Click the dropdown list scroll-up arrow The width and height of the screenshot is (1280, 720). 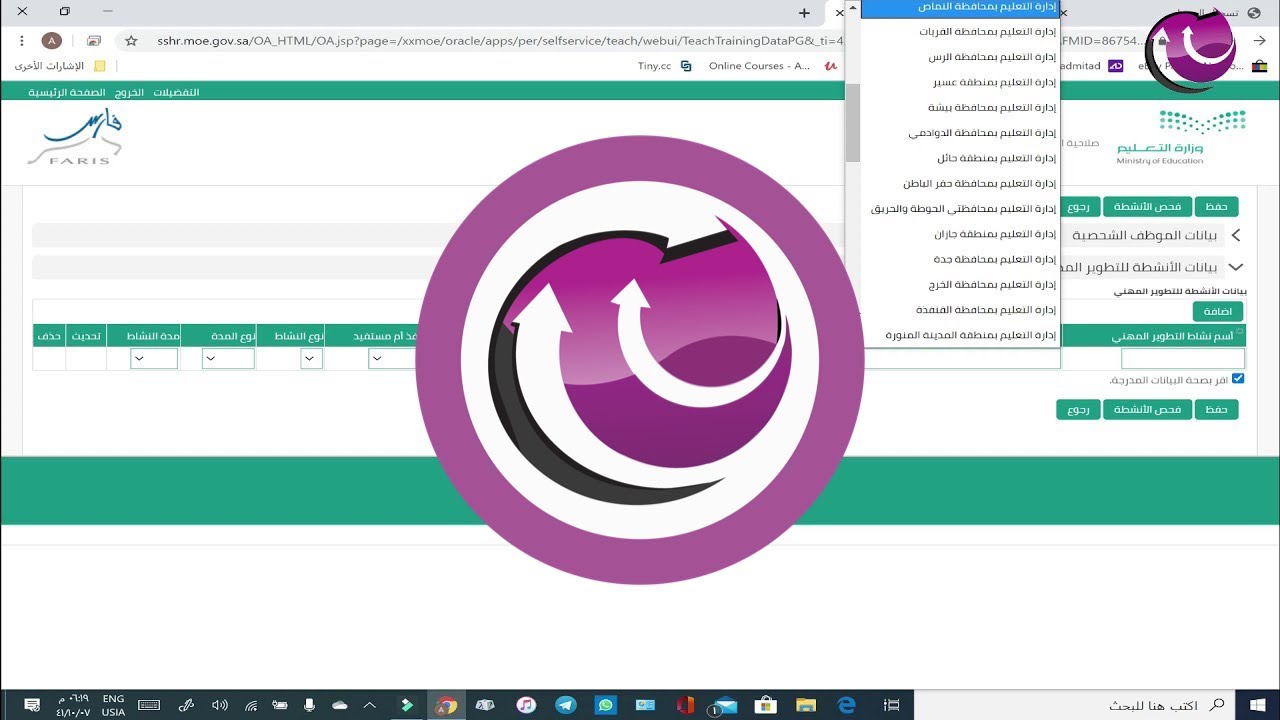pos(853,7)
